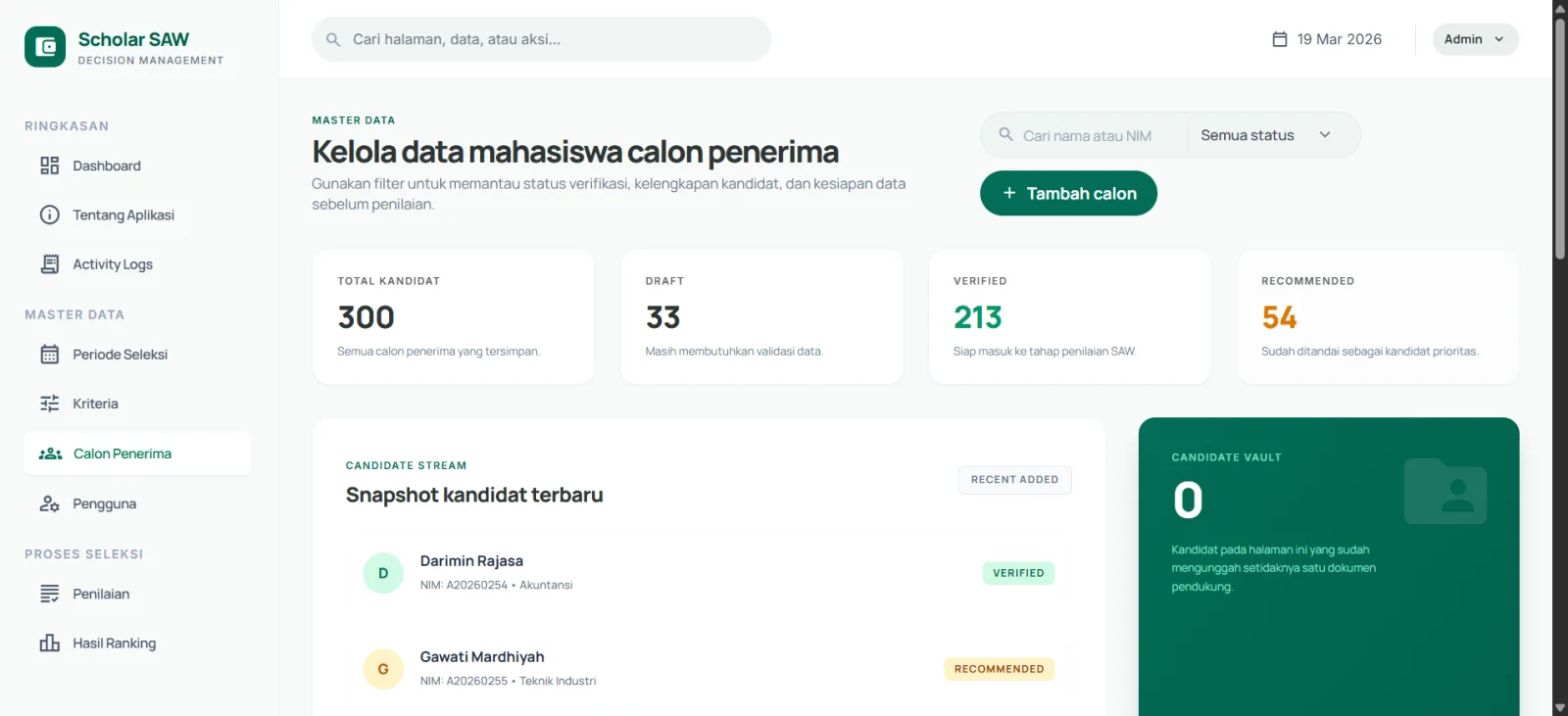Click the calendar icon beside the date
The height and width of the screenshot is (716, 1568).
pyautogui.click(x=1279, y=39)
